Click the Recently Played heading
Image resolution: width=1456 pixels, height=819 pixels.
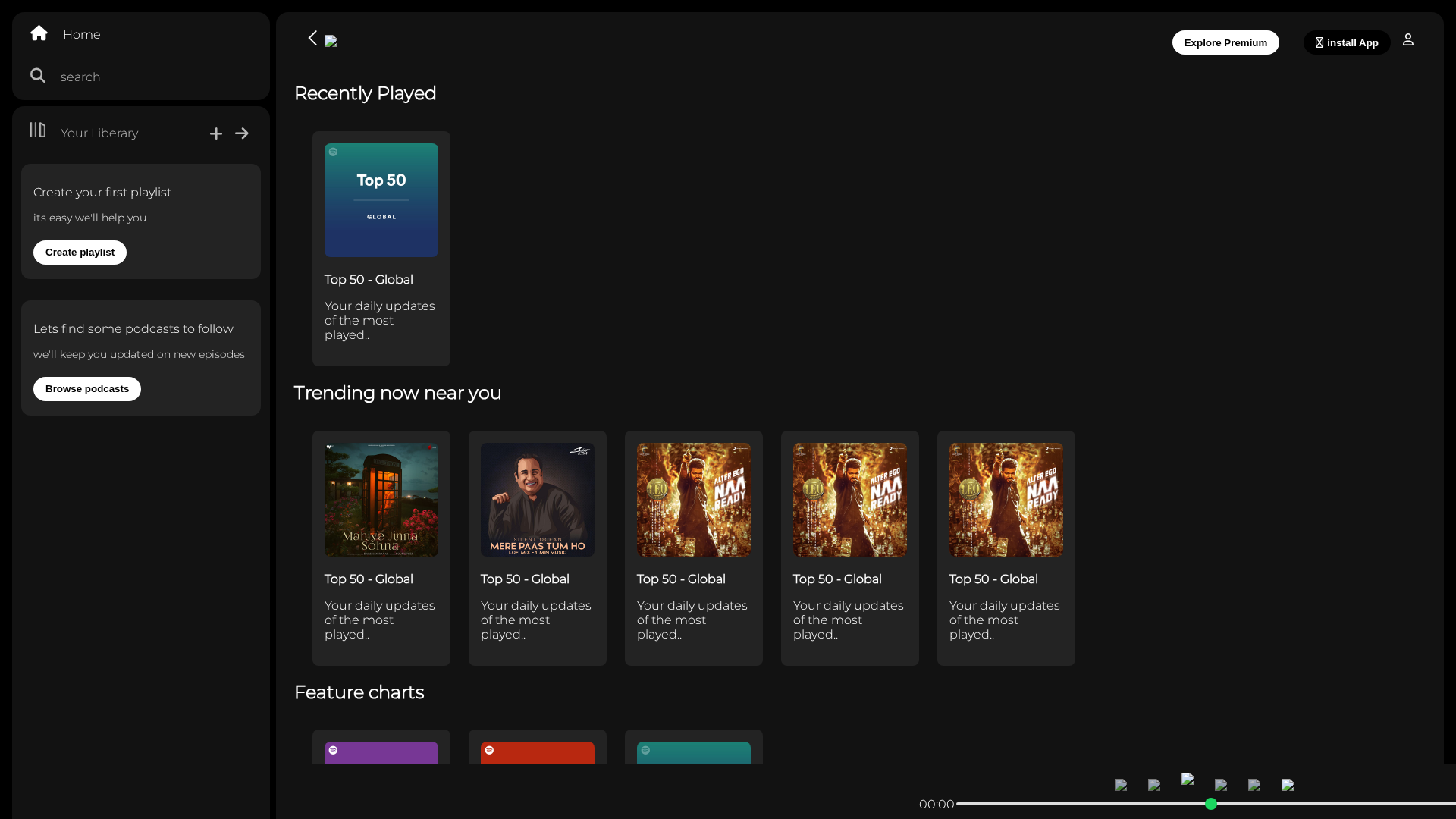click(365, 93)
